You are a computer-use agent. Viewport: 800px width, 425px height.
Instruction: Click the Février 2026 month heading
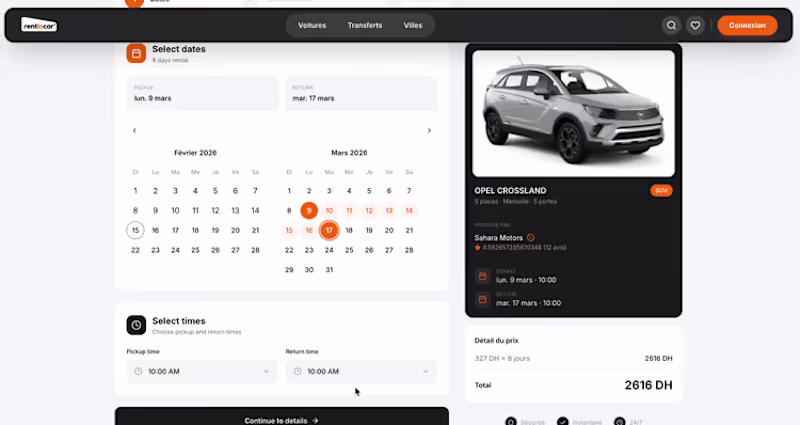click(x=195, y=153)
